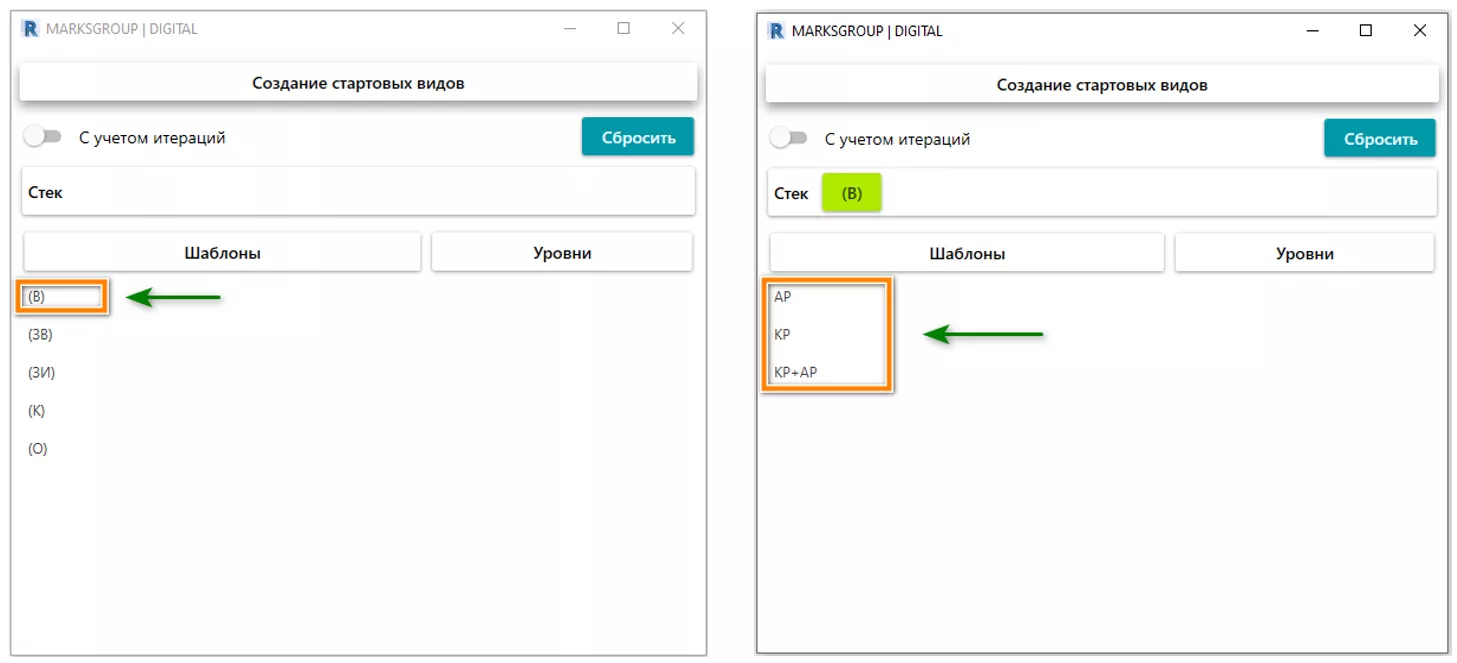The width and height of the screenshot is (1457, 663).
Task: Switch to 'Уровни' tab in right window
Action: (x=1305, y=254)
